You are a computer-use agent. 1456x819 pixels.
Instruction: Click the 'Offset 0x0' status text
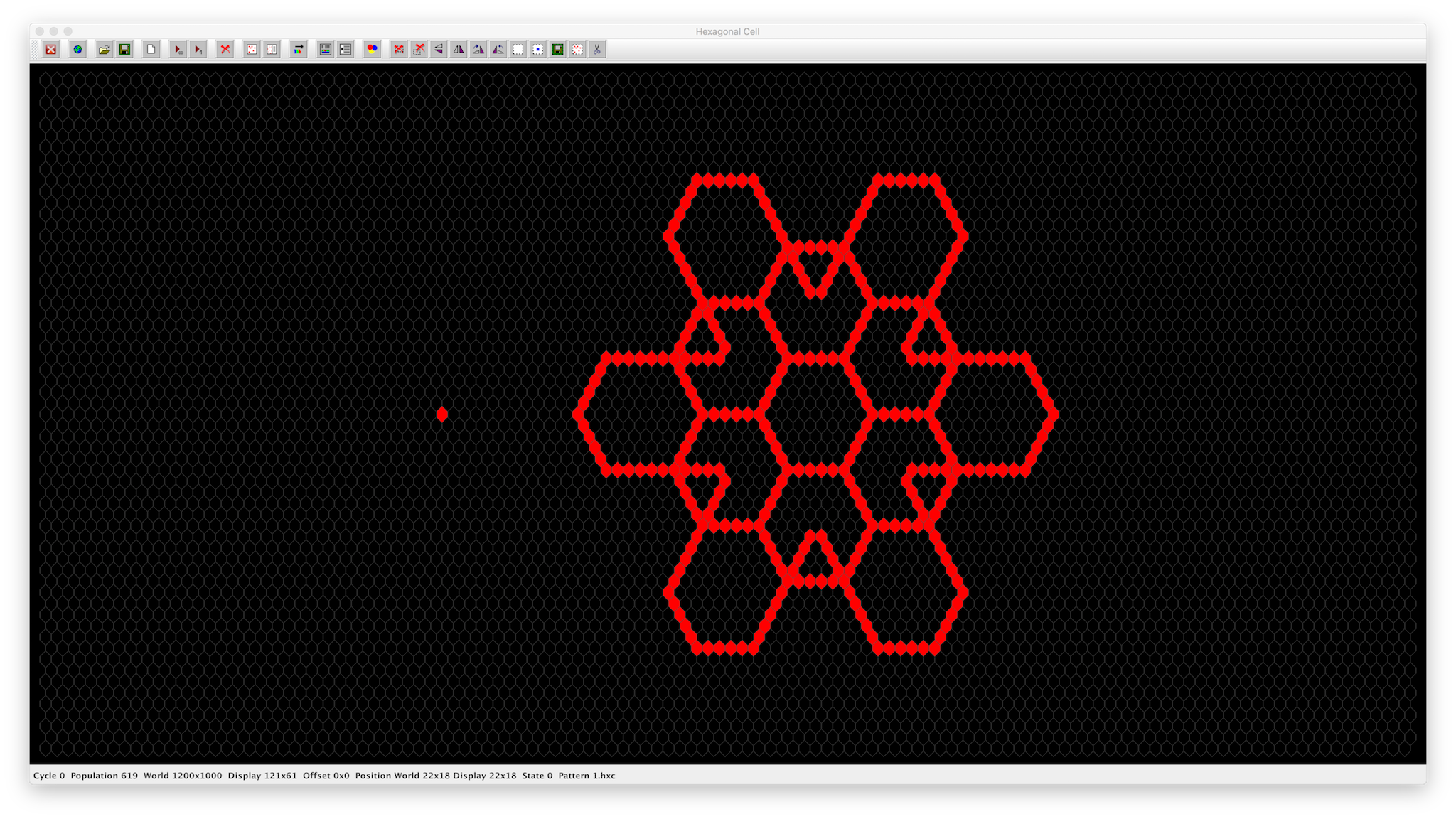tap(326, 776)
